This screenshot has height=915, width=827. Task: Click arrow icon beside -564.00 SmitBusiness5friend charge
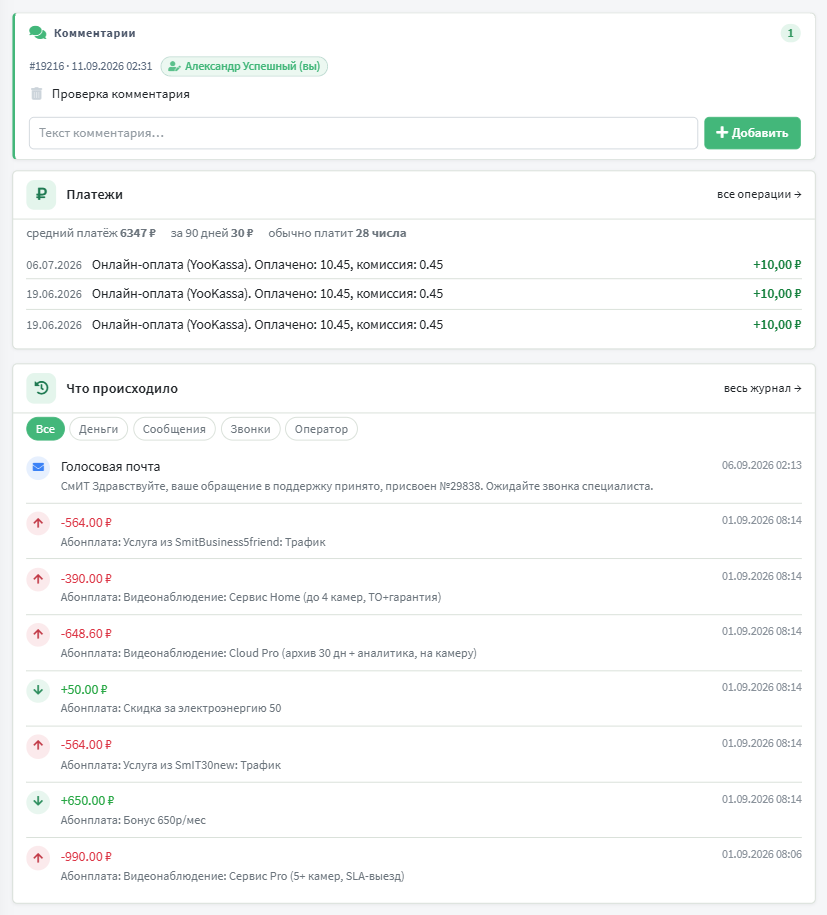pyautogui.click(x=38, y=523)
